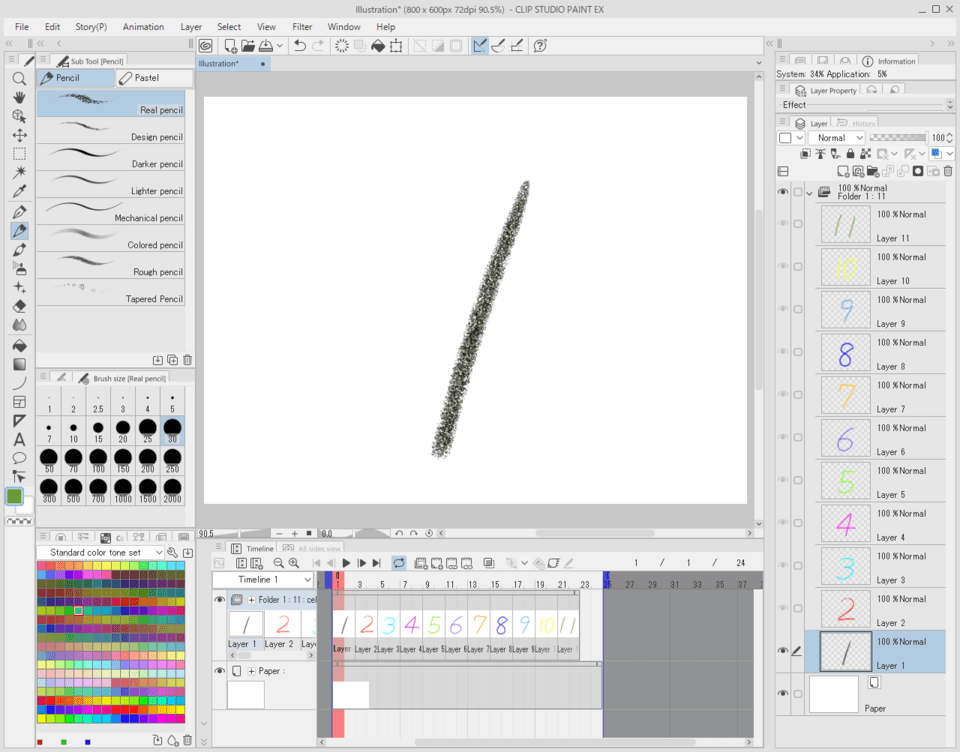This screenshot has width=960, height=752.
Task: Select the Fill bucket tool
Action: tap(19, 345)
